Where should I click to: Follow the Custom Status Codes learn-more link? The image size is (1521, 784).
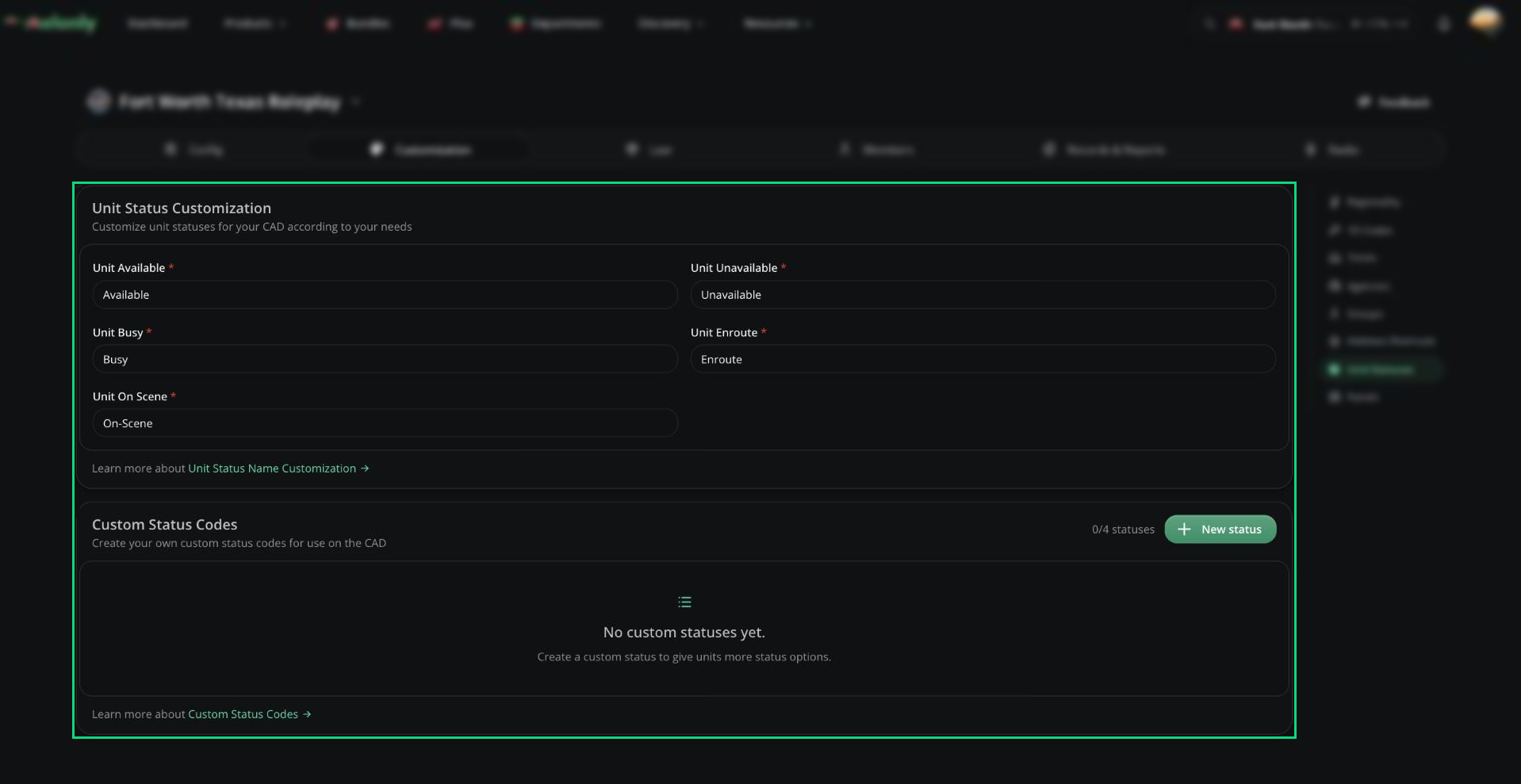pos(249,714)
